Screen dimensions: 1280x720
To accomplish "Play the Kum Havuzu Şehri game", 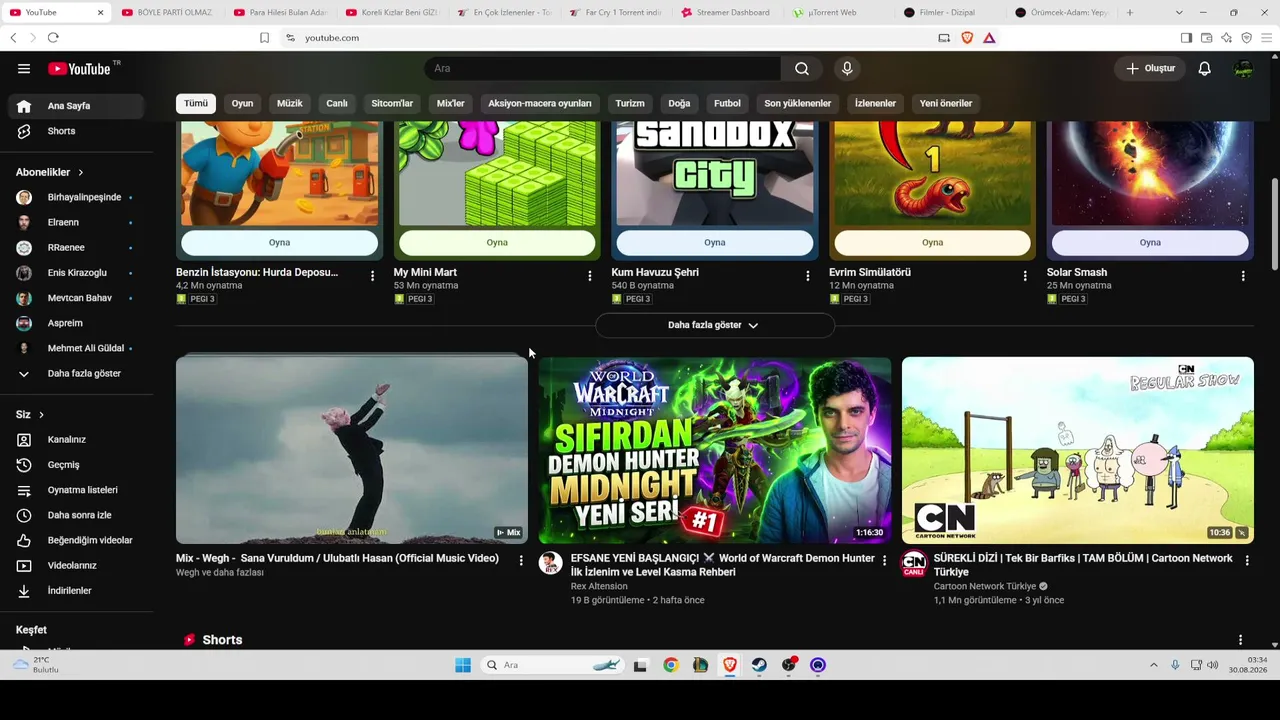I will 715,243.
